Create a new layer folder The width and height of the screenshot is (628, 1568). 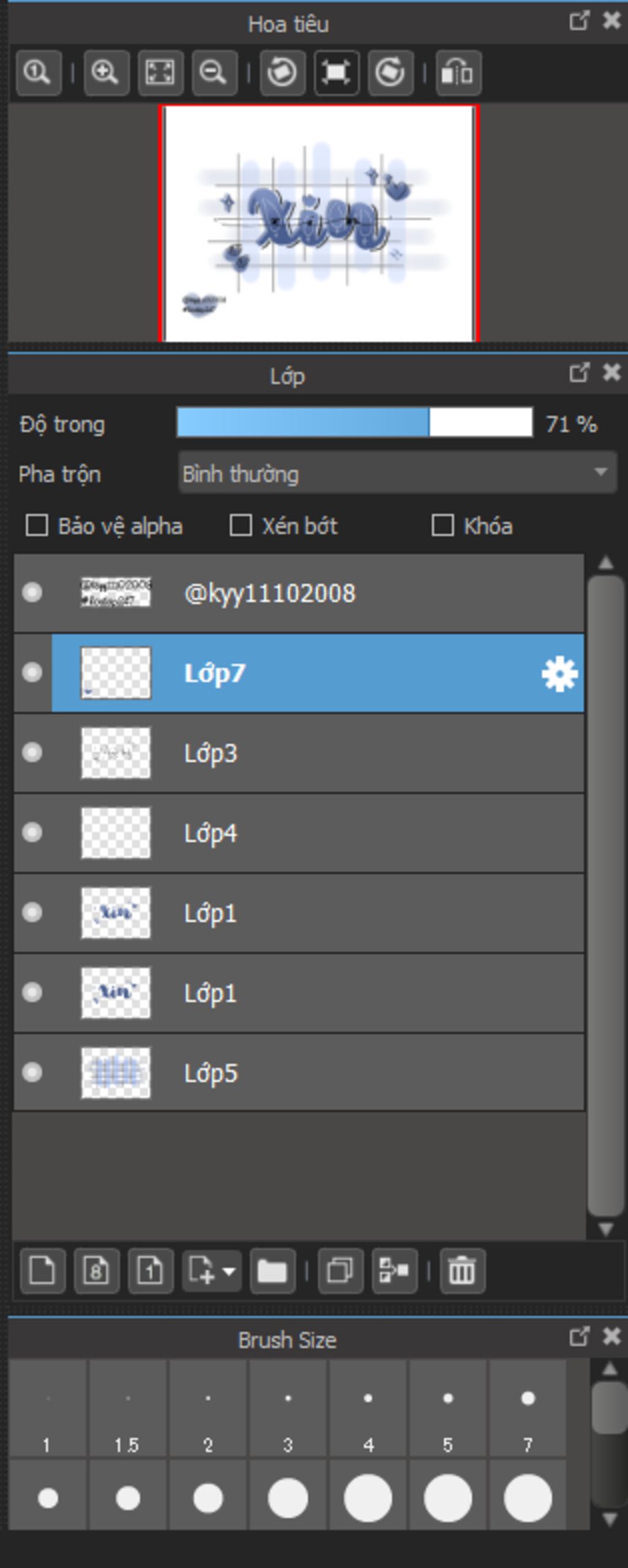272,1271
